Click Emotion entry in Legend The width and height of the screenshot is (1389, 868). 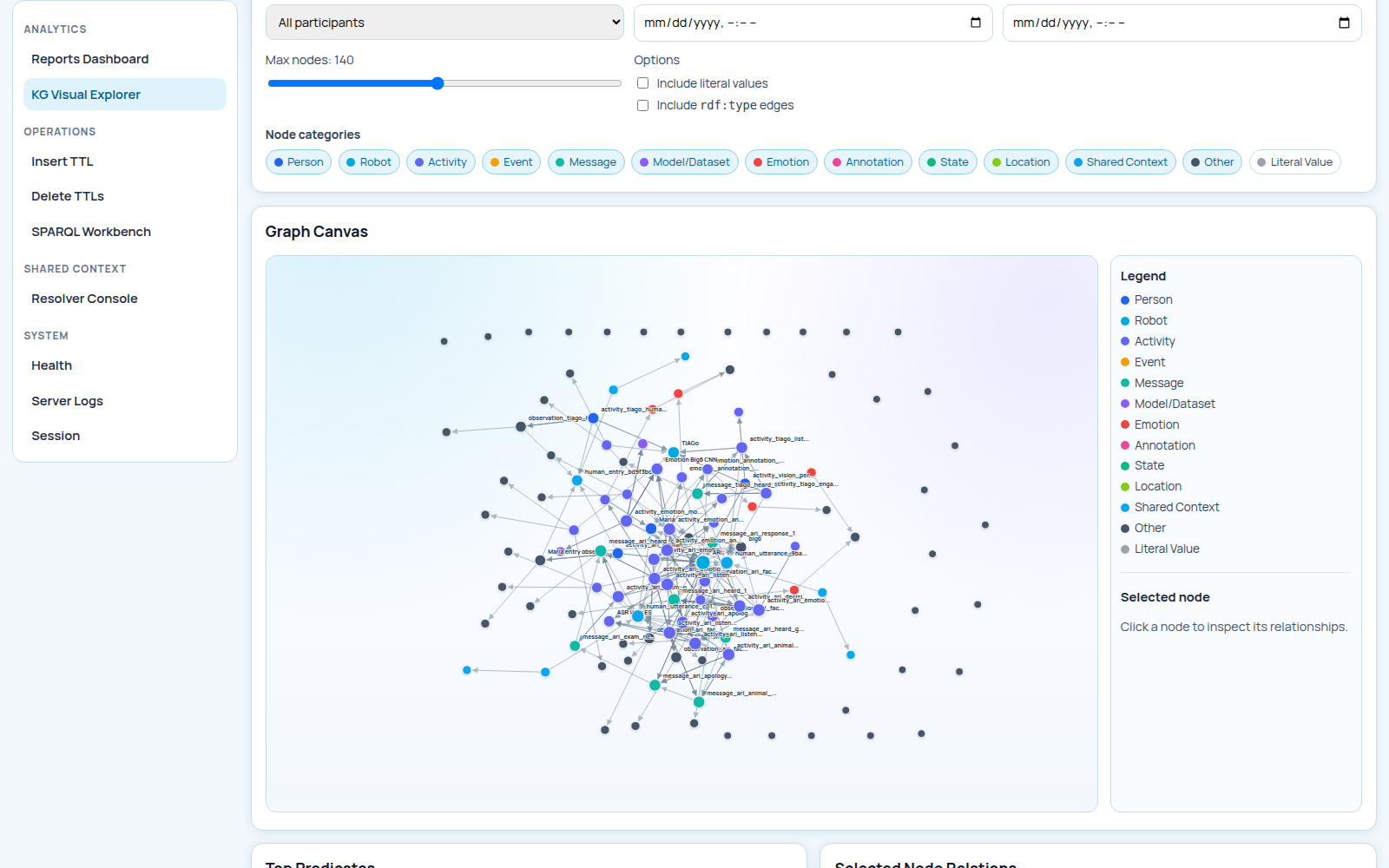(1149, 424)
